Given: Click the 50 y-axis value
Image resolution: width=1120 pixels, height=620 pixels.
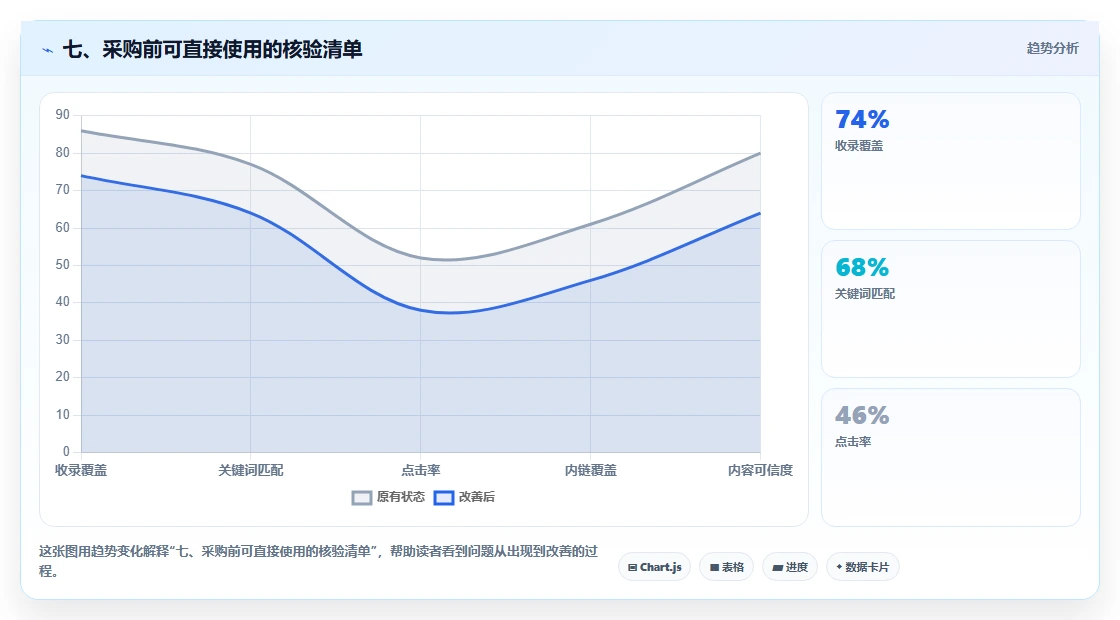Looking at the screenshot, I should coord(63,265).
